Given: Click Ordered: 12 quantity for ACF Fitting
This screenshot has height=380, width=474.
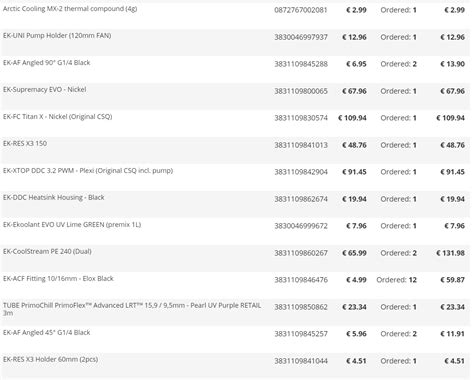Looking at the screenshot, I should click(x=397, y=280).
